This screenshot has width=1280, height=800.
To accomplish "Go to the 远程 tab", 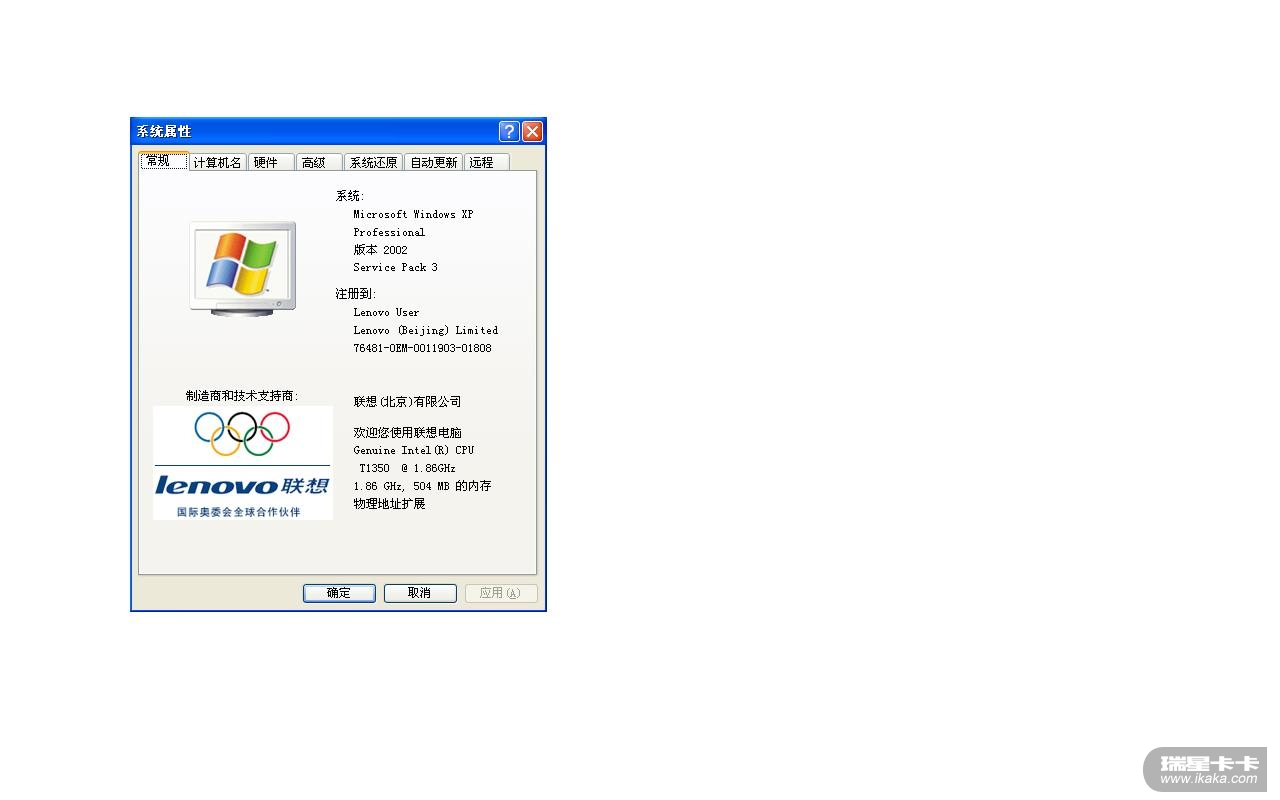I will coord(487,162).
